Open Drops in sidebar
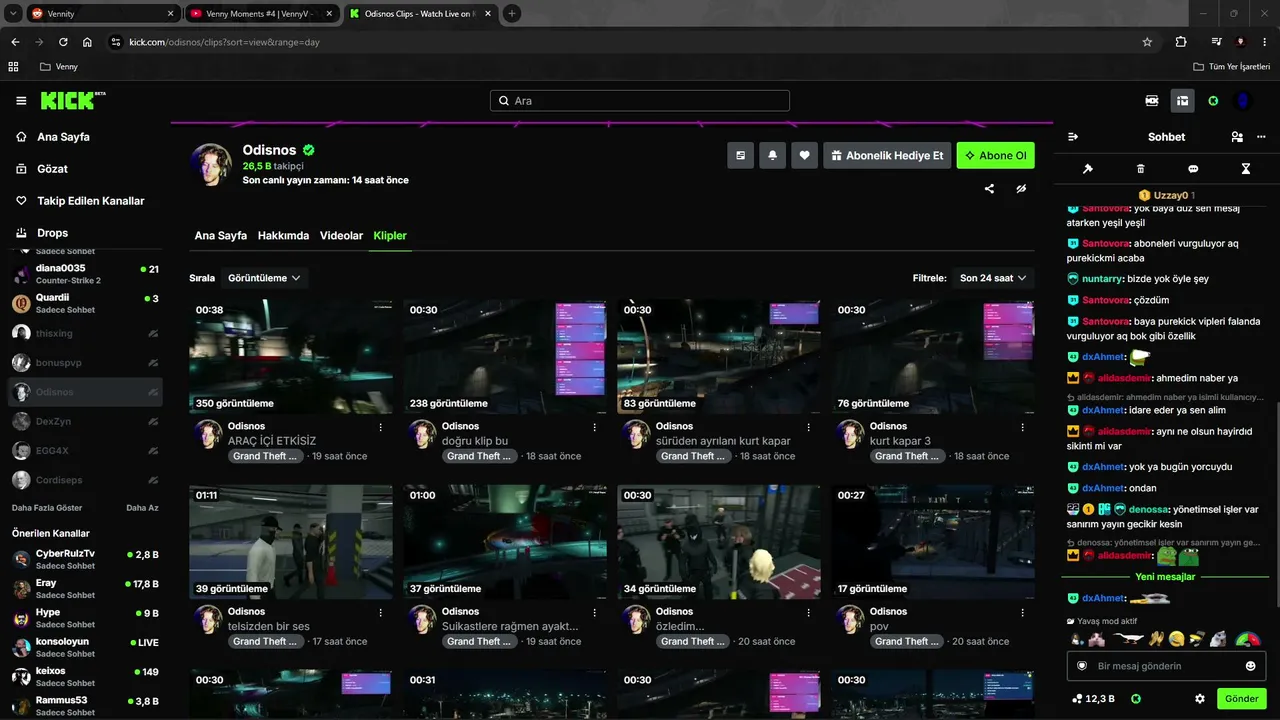 [53, 233]
